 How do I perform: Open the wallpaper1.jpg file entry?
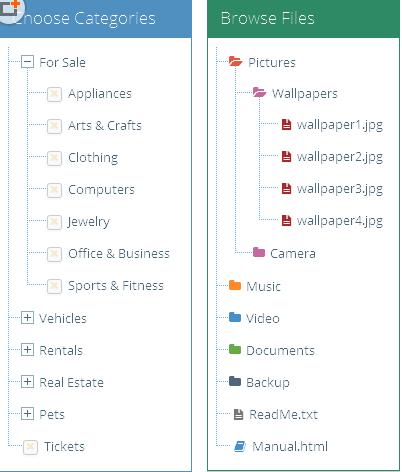[340, 125]
